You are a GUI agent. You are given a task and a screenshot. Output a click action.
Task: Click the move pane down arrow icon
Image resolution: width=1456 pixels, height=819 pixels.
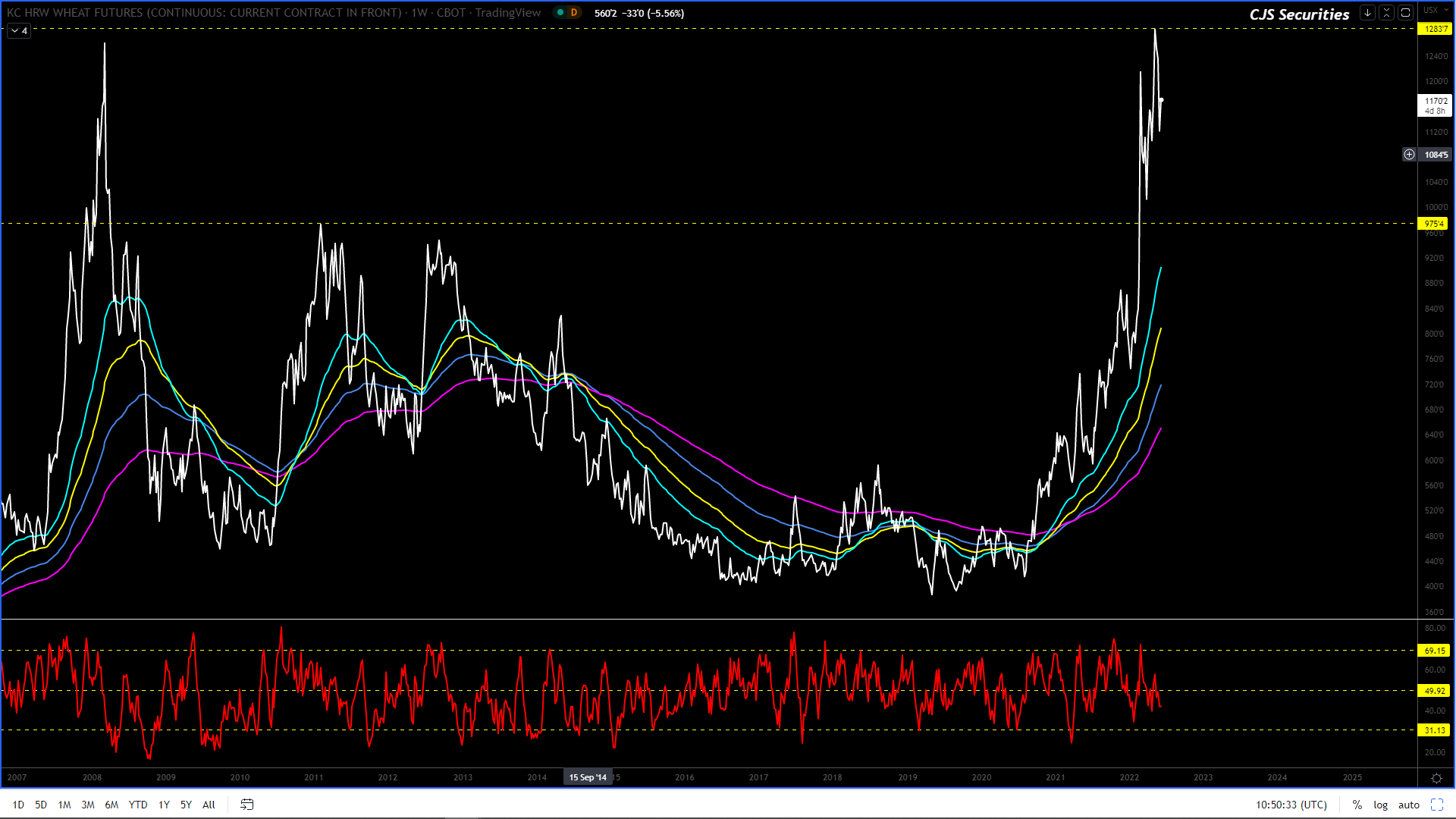[x=1367, y=13]
